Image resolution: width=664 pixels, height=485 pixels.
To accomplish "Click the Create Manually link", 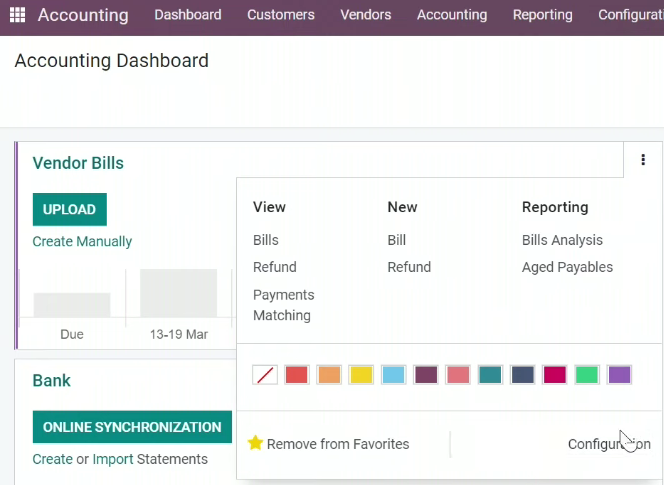I will (x=82, y=241).
